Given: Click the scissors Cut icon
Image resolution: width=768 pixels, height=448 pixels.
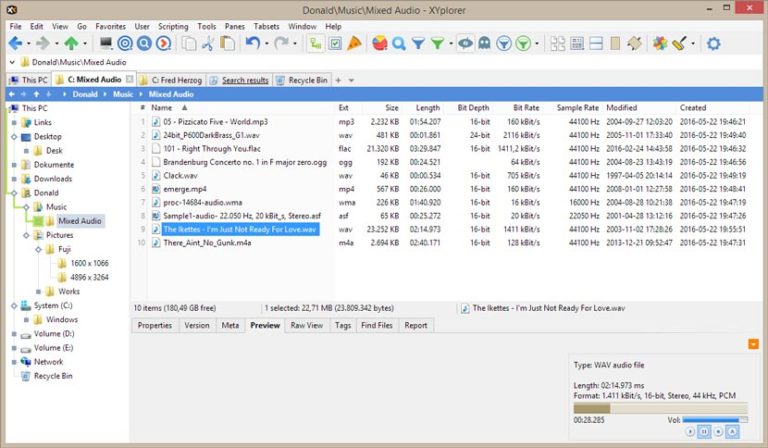Looking at the screenshot, I should pyautogui.click(x=208, y=44).
